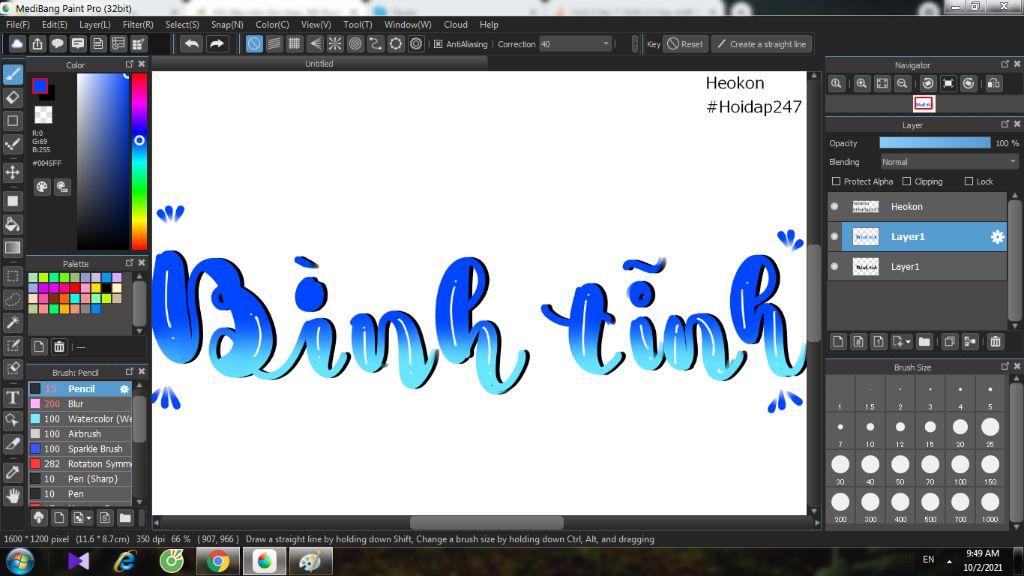Viewport: 1024px width, 576px height.
Task: Click the Navigator preview thumbnail
Action: point(923,104)
